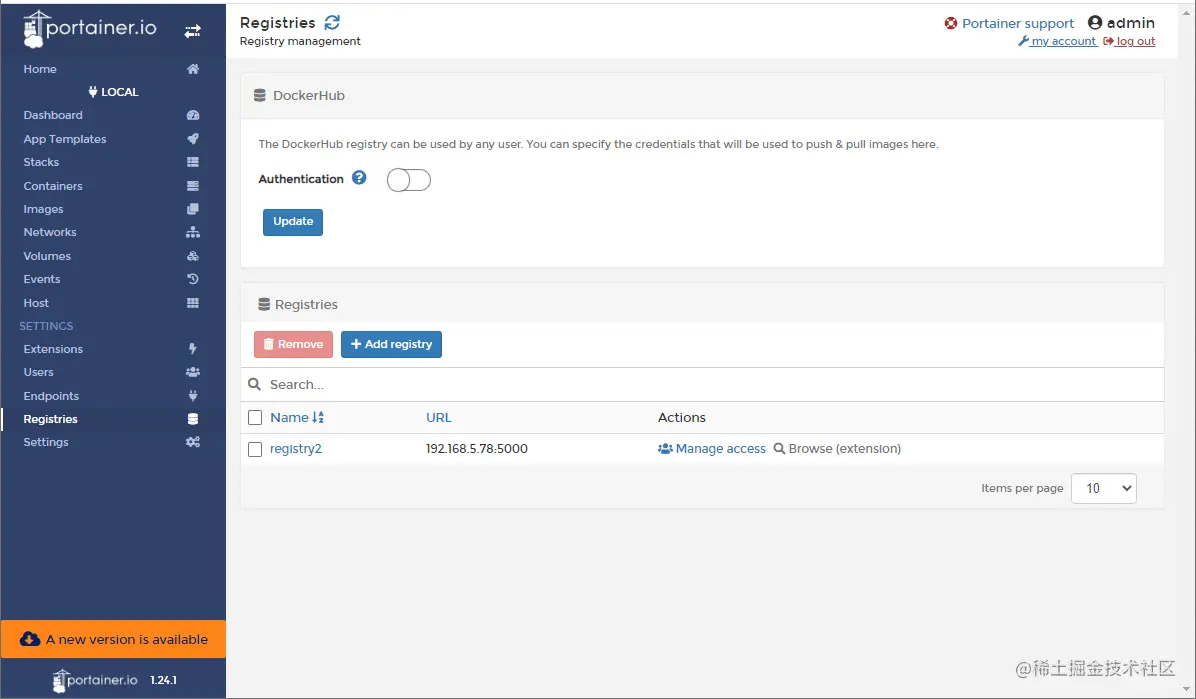Click the Registries database icon in sidebar
1196x699 pixels.
coord(193,419)
